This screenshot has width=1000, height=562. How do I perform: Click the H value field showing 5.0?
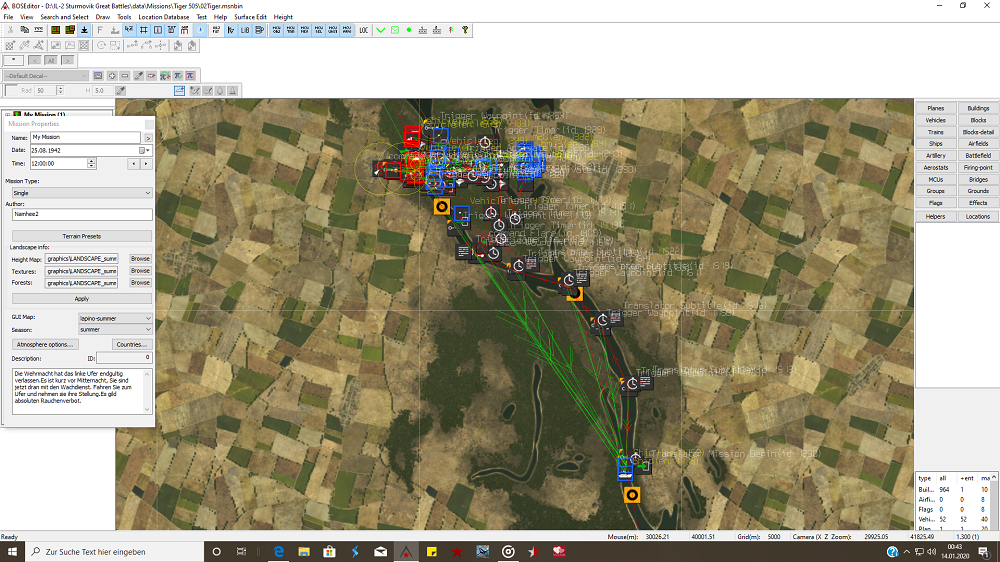pos(103,91)
